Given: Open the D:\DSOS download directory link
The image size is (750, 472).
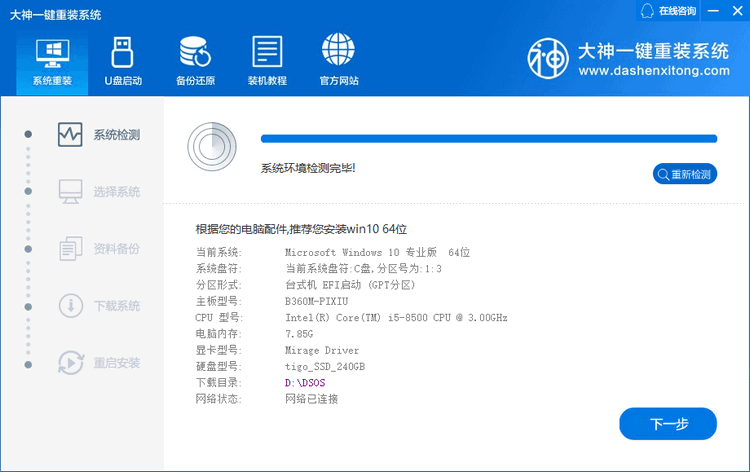Looking at the screenshot, I should tap(305, 383).
